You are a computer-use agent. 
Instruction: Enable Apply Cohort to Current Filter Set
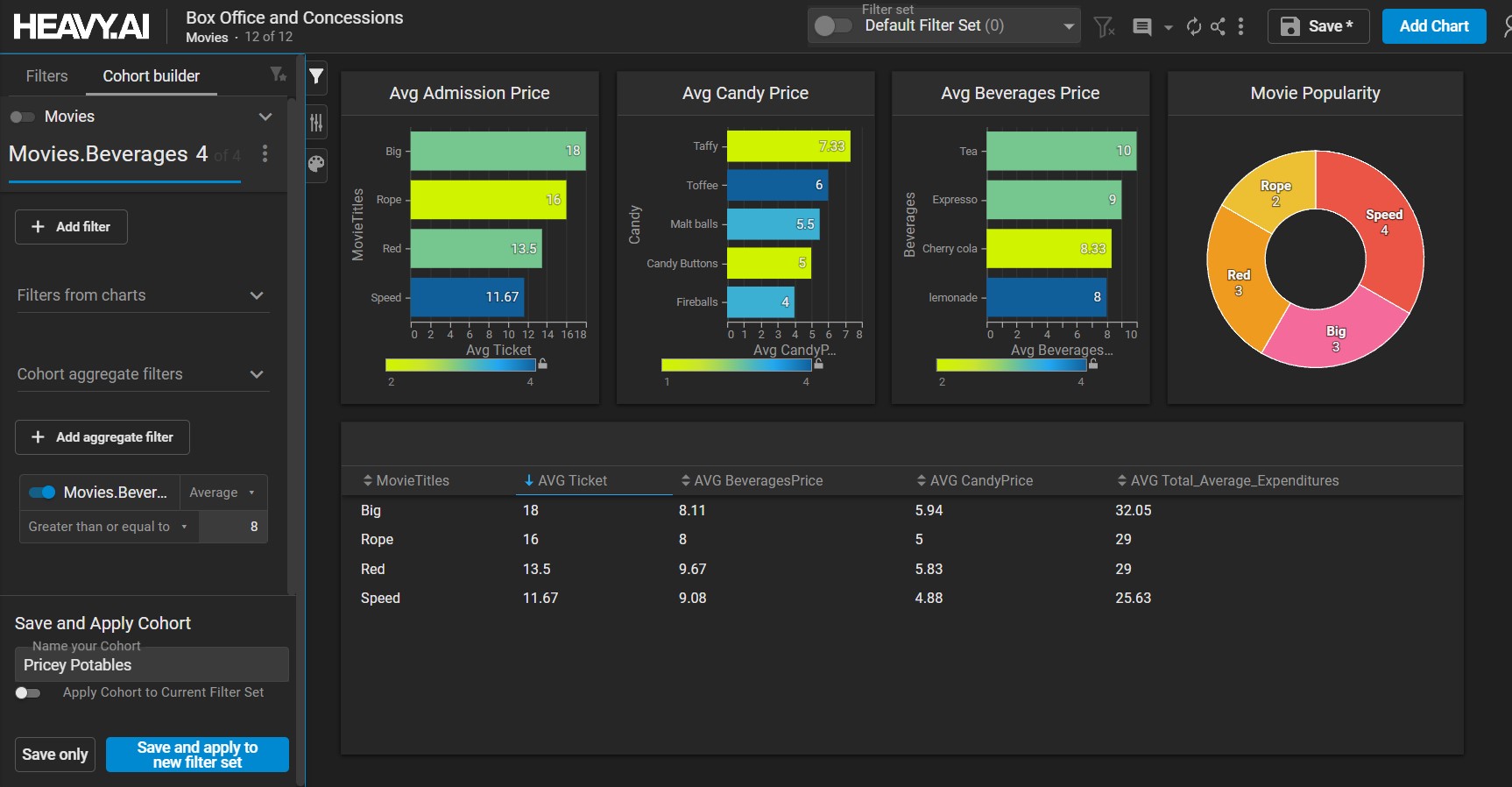point(28,693)
